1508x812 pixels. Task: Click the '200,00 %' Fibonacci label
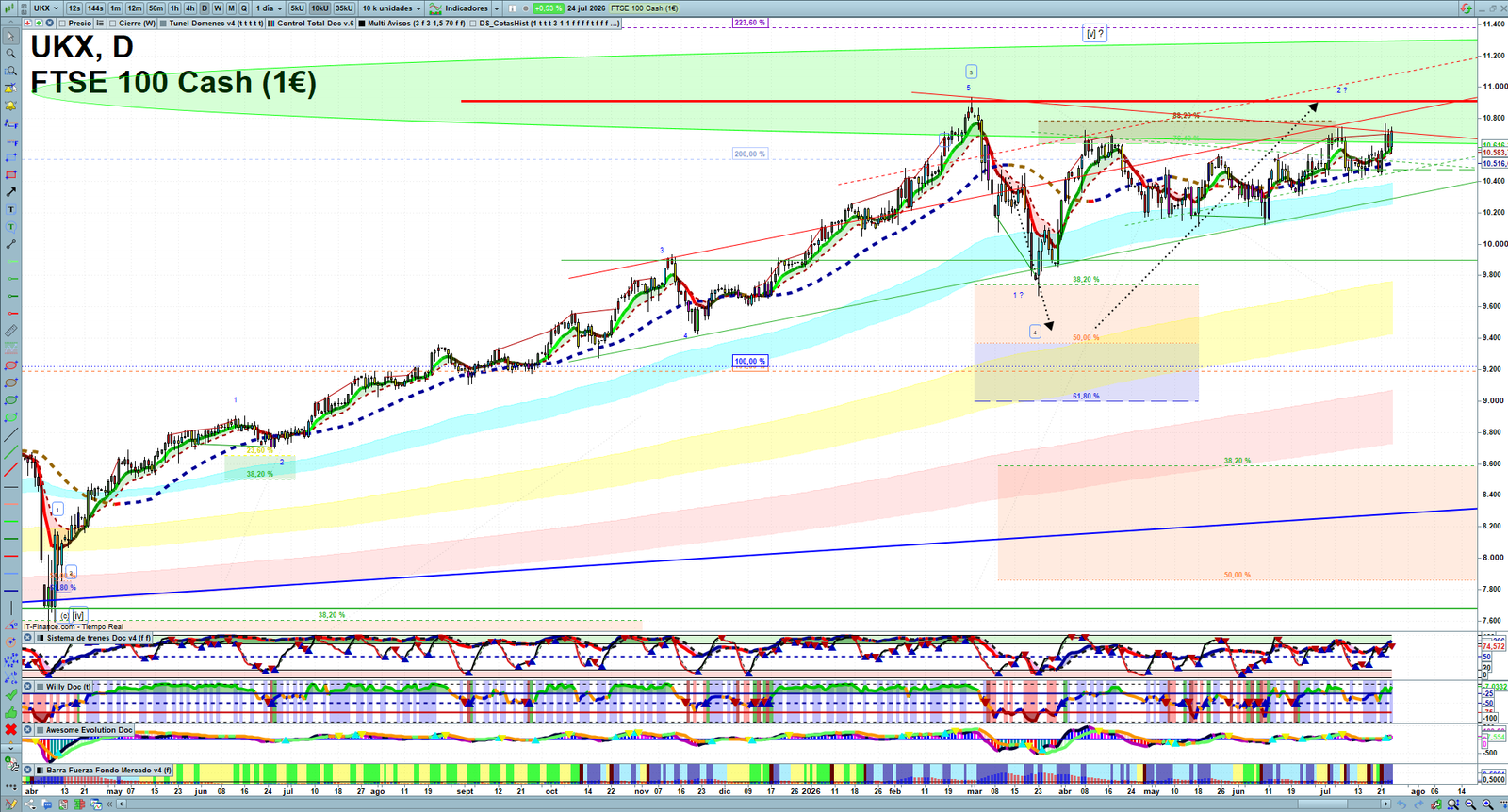[750, 154]
